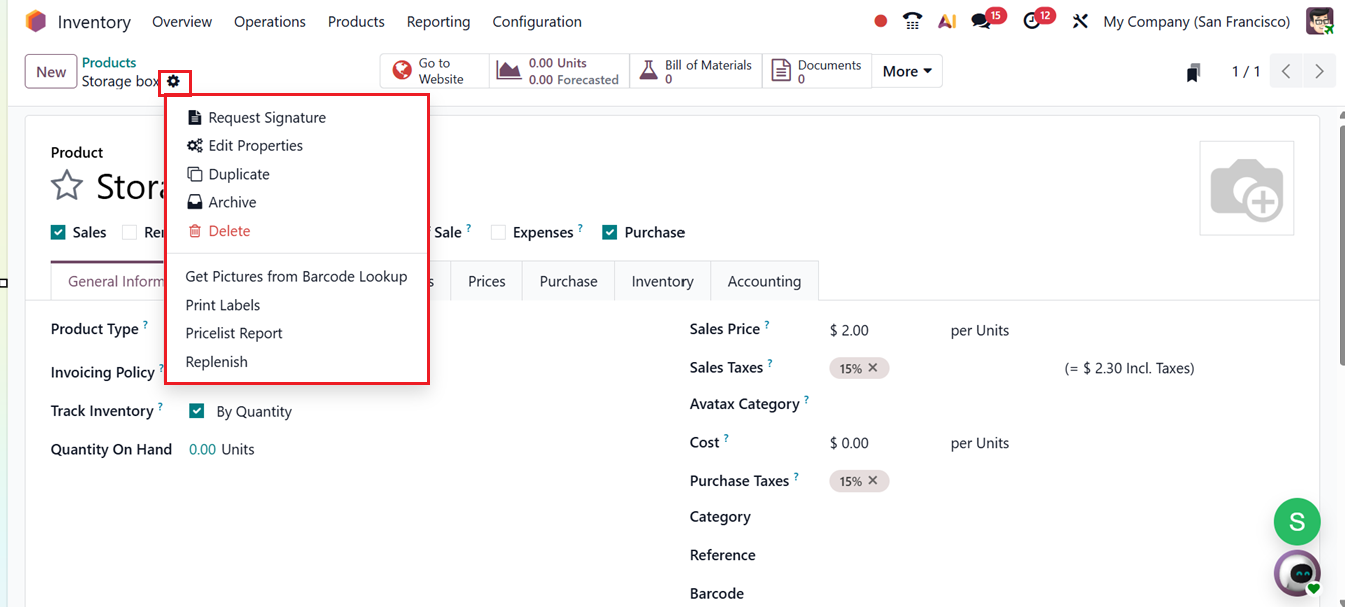Open the Bill of Materials smart button

[x=695, y=70]
